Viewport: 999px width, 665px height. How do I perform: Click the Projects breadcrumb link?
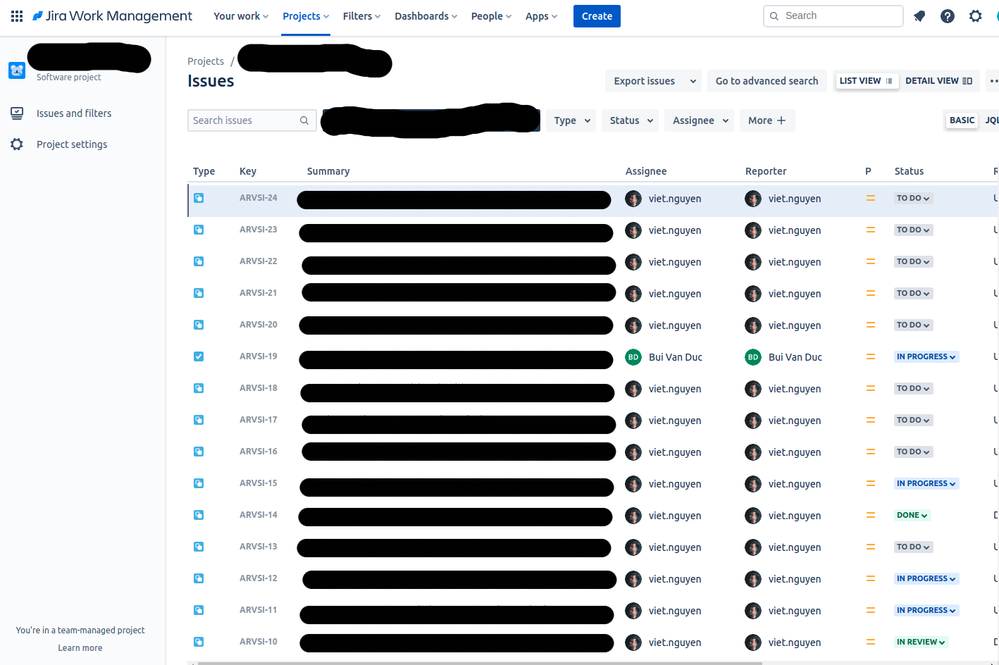point(206,61)
